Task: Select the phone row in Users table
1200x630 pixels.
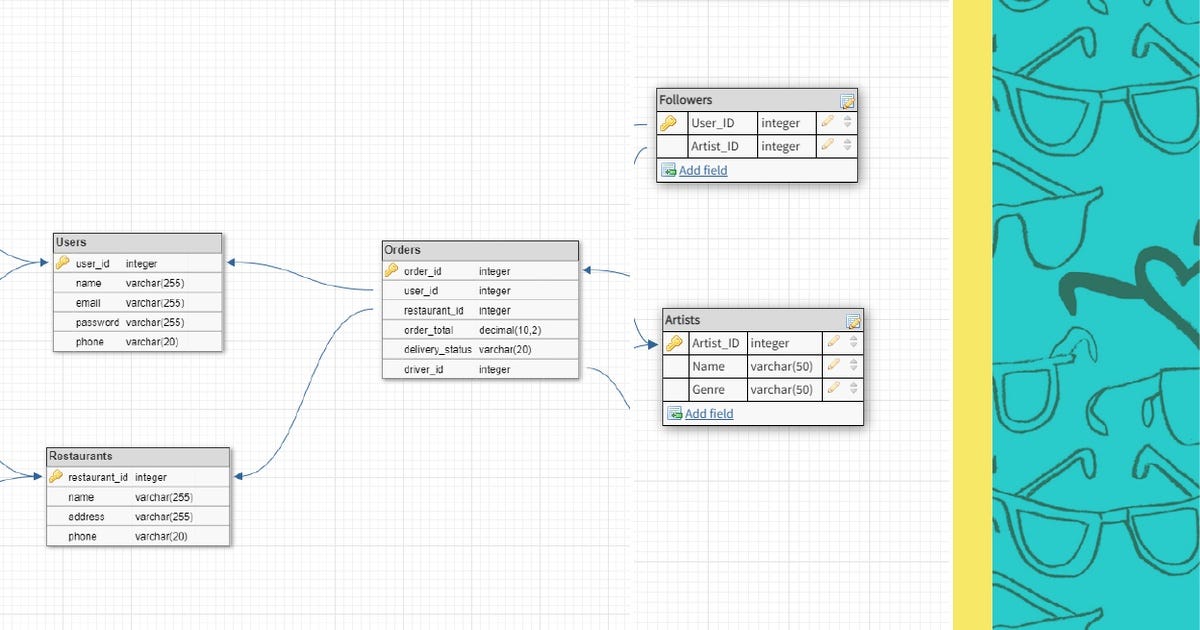Action: pyautogui.click(x=138, y=342)
